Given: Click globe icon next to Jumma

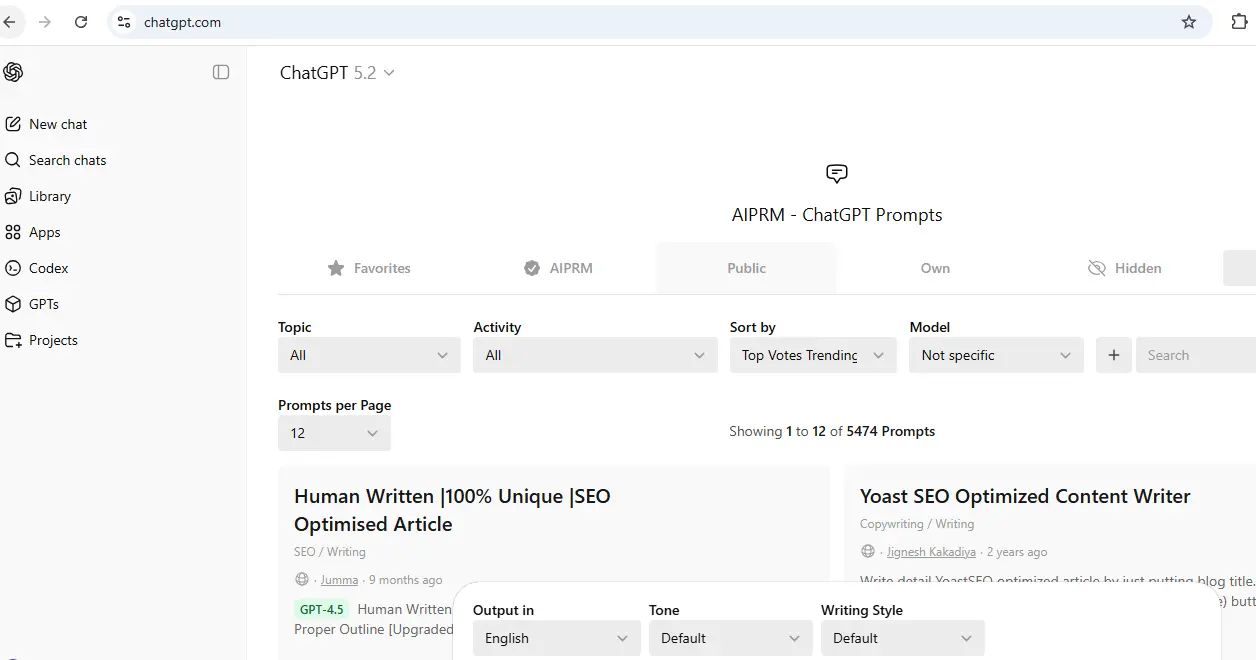Looking at the screenshot, I should (x=302, y=580).
